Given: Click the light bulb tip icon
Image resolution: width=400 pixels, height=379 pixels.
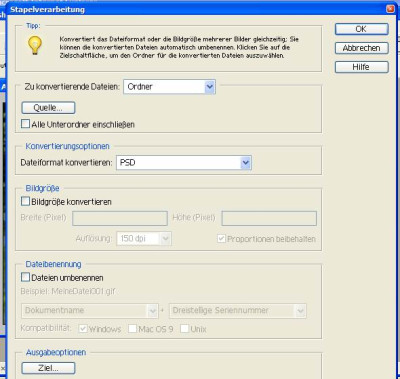Looking at the screenshot, I should coord(35,45).
